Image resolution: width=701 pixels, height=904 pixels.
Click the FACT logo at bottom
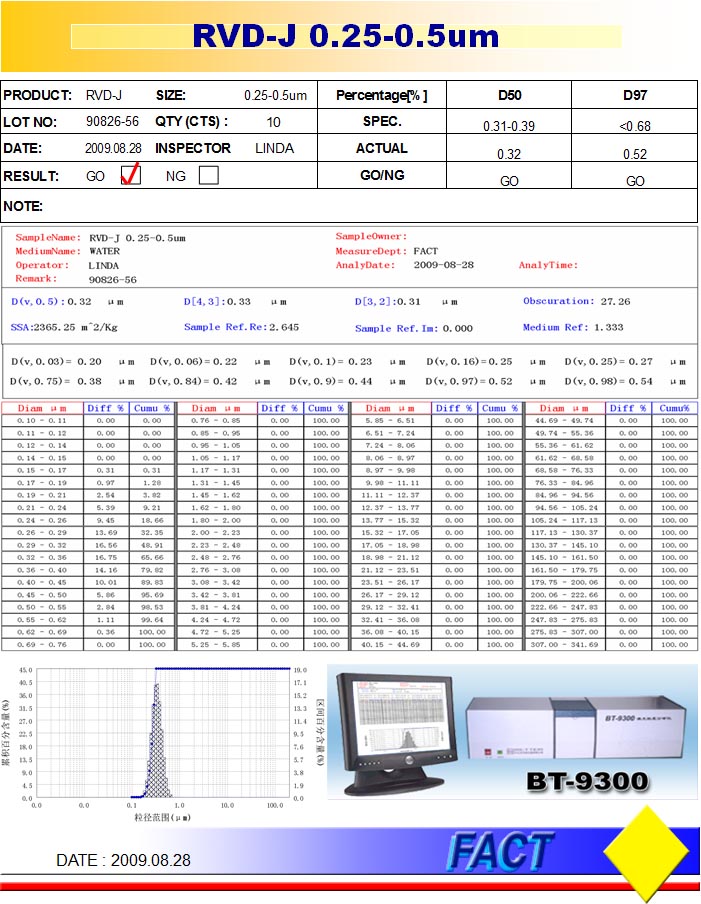(x=499, y=851)
